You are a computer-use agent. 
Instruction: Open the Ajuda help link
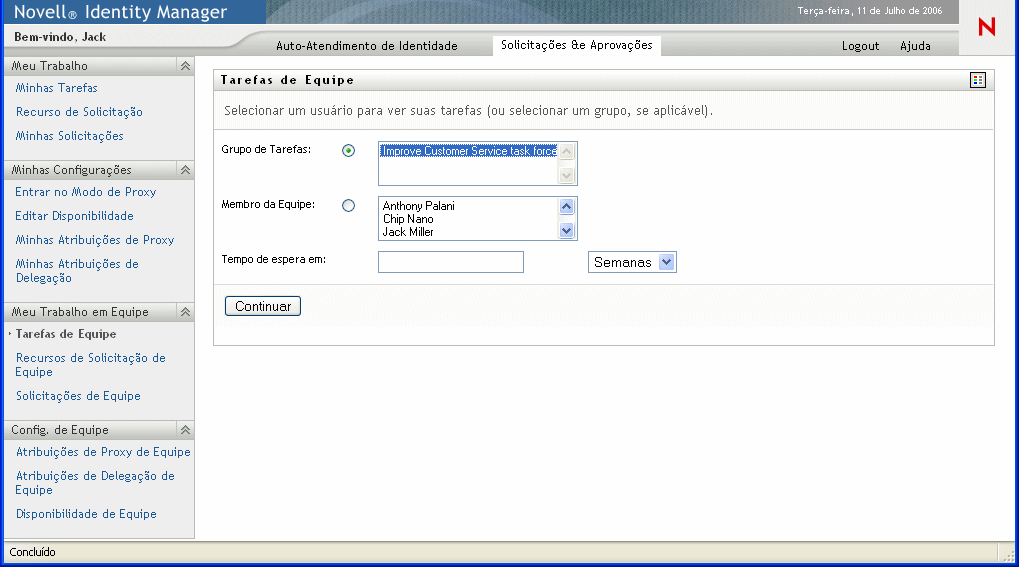click(x=915, y=46)
